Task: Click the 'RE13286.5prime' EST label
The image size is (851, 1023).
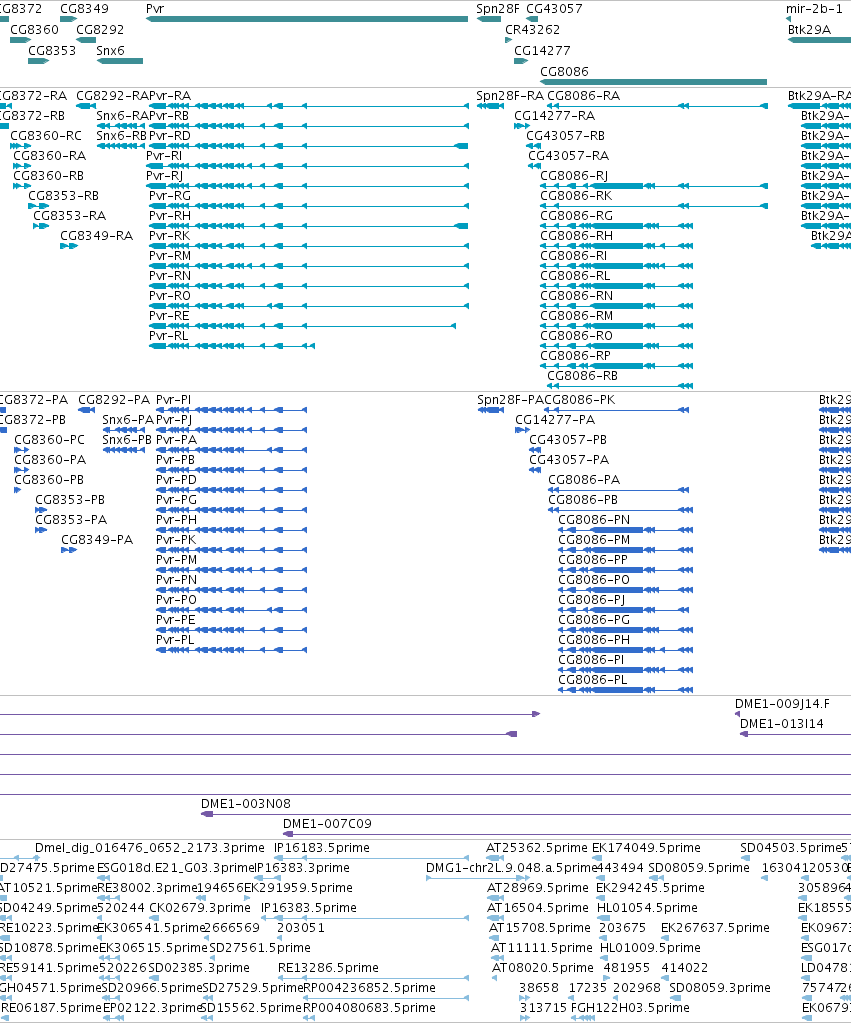Action: coord(328,967)
